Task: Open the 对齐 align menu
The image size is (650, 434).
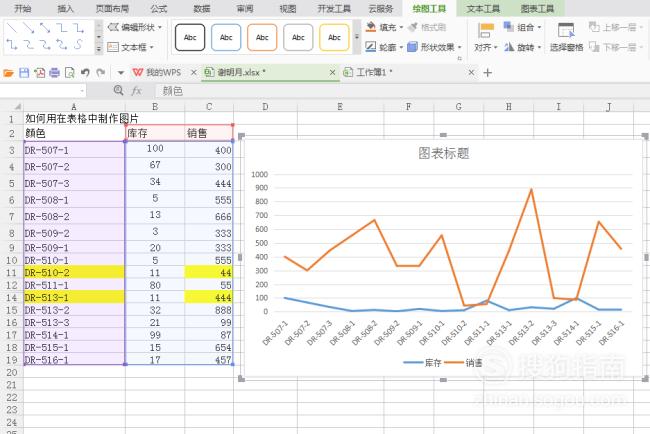Action: click(x=485, y=39)
